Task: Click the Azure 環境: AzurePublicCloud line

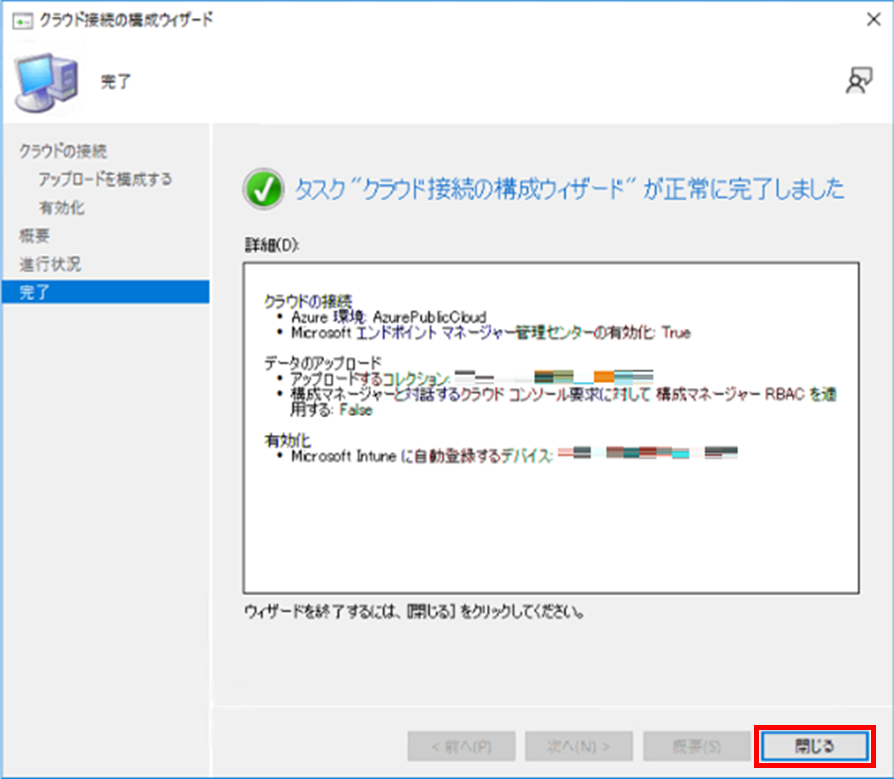Action: tap(389, 317)
